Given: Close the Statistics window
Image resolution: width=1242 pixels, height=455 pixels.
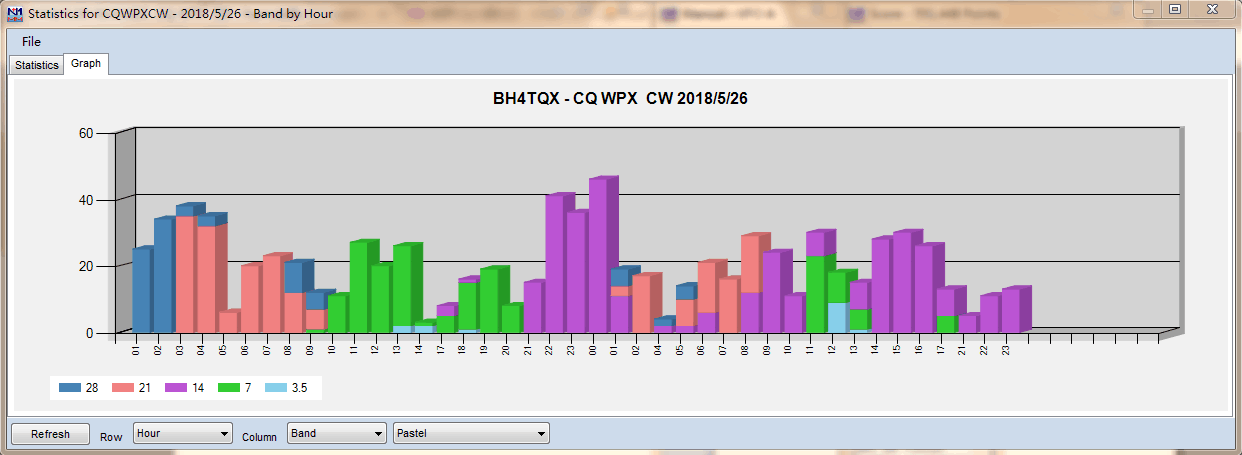Looking at the screenshot, I should tap(1211, 9).
